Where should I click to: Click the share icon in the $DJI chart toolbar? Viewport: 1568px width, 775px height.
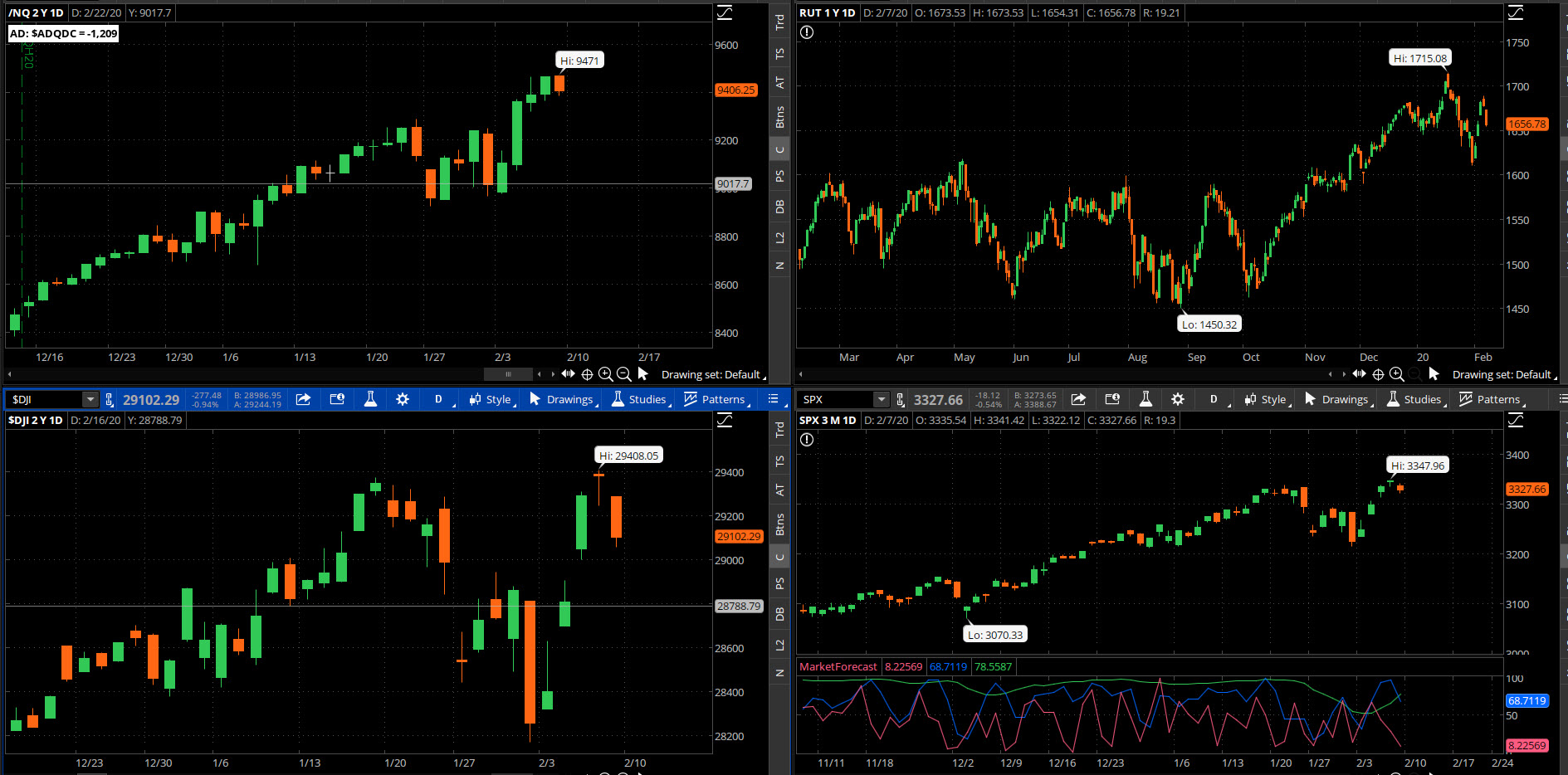point(303,399)
